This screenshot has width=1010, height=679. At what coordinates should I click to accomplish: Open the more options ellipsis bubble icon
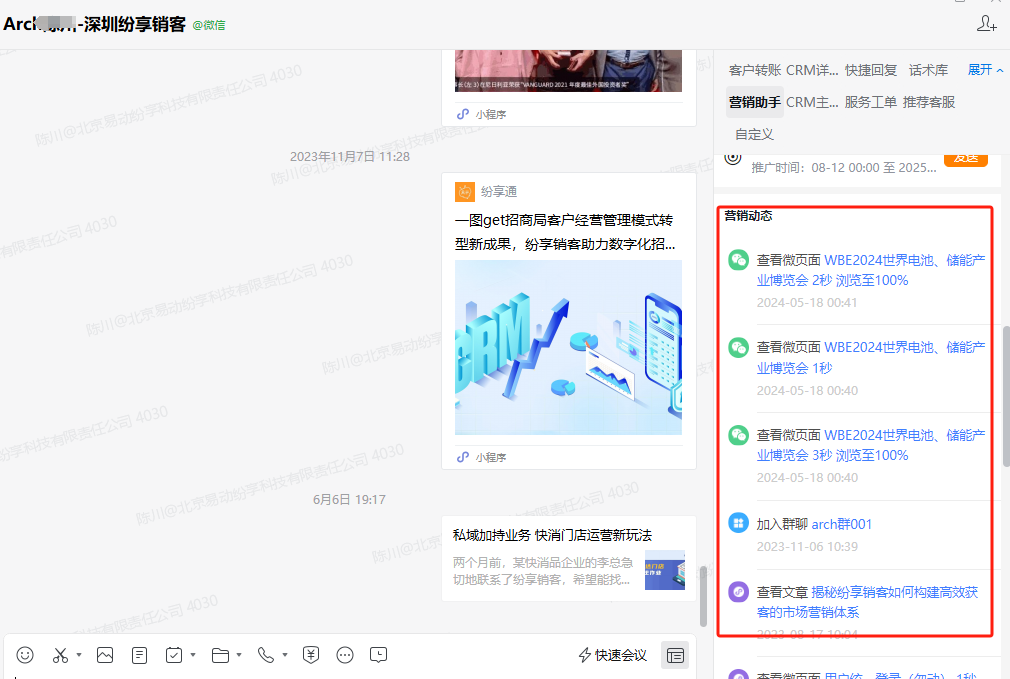(x=345, y=655)
